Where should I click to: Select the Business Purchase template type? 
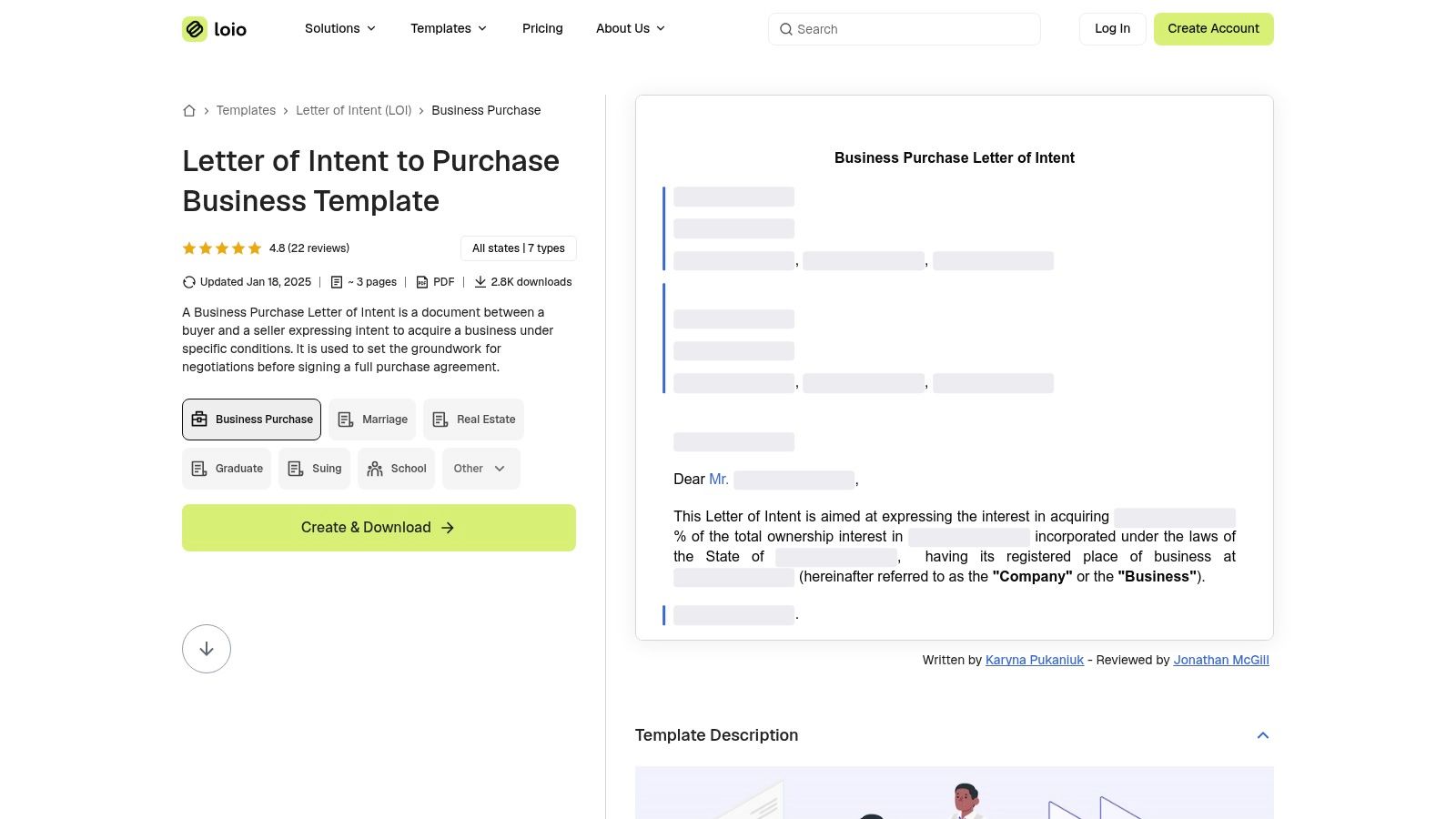click(x=252, y=420)
